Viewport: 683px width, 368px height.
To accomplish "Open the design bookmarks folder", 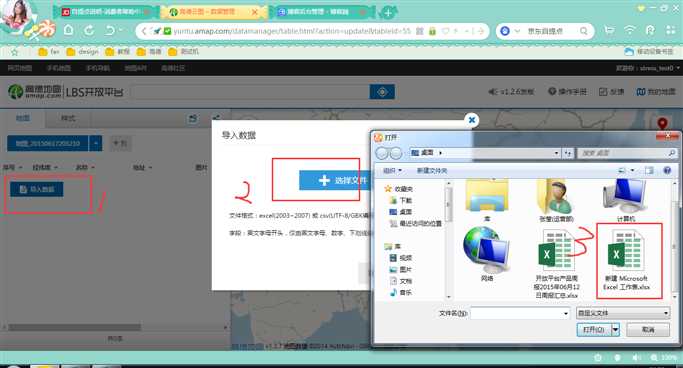I will coord(83,51).
